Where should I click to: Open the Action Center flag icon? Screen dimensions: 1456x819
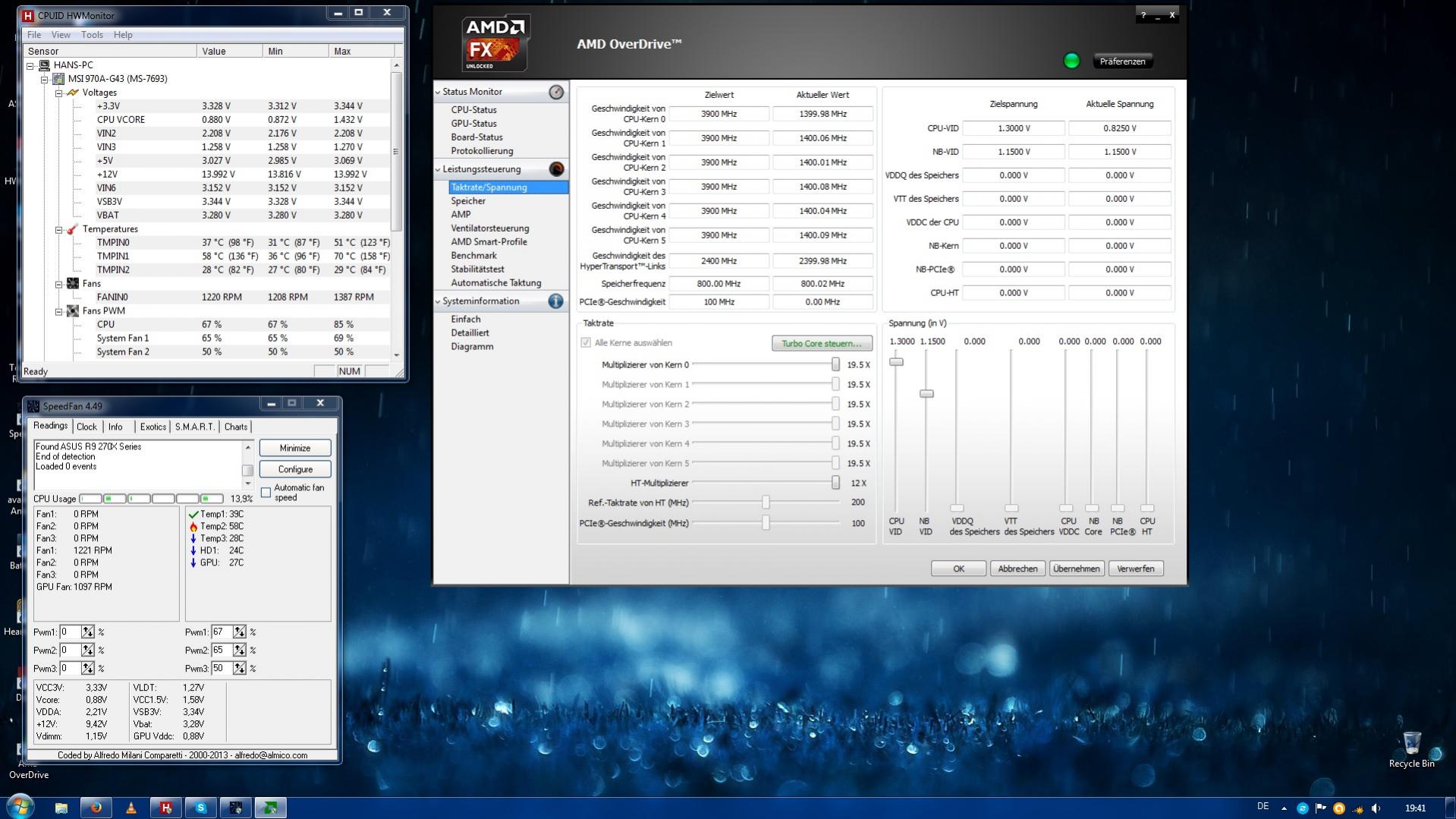pyautogui.click(x=1321, y=808)
